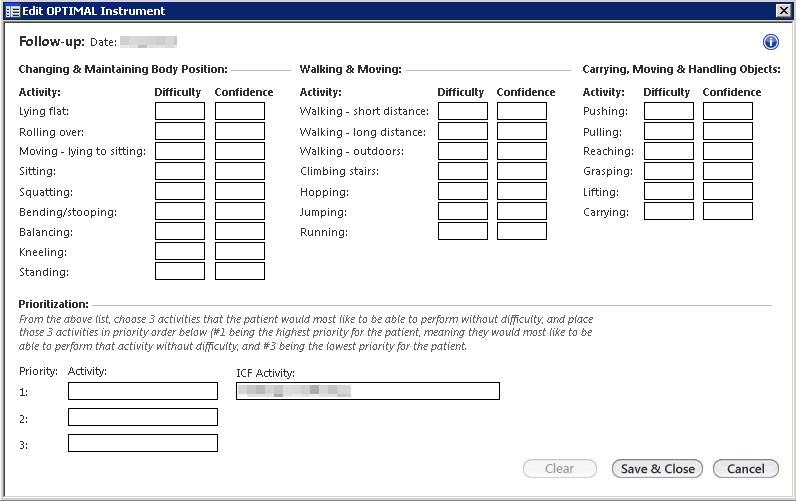
Task: Click Balancing Difficulty field
Action: 180,231
